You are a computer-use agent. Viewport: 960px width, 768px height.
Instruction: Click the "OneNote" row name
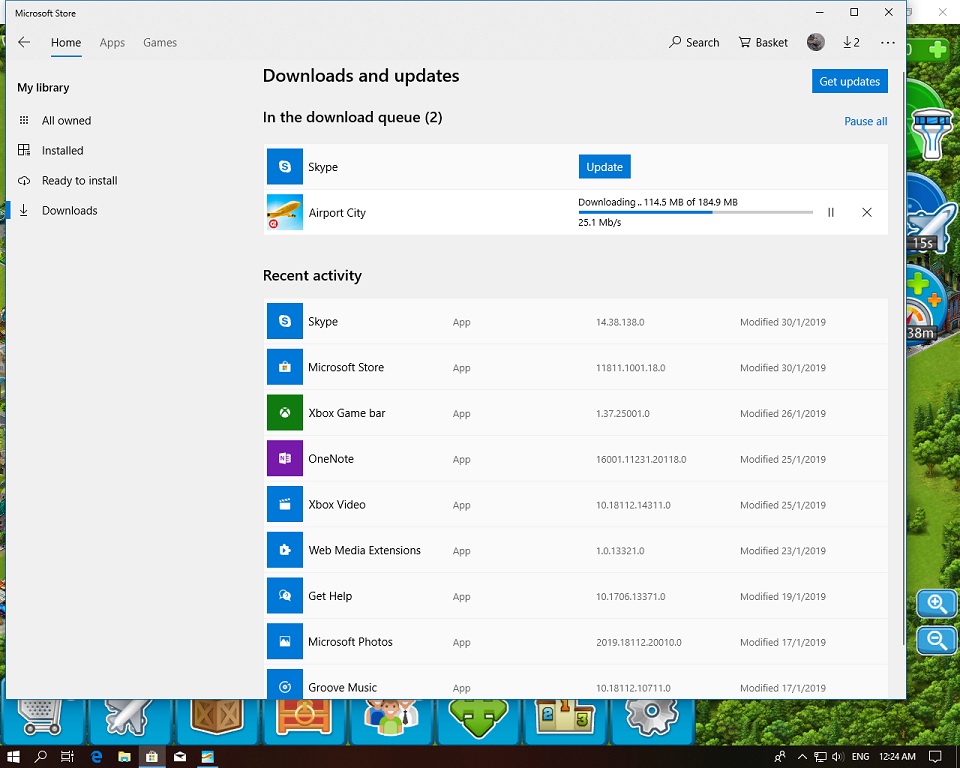pyautogui.click(x=331, y=459)
